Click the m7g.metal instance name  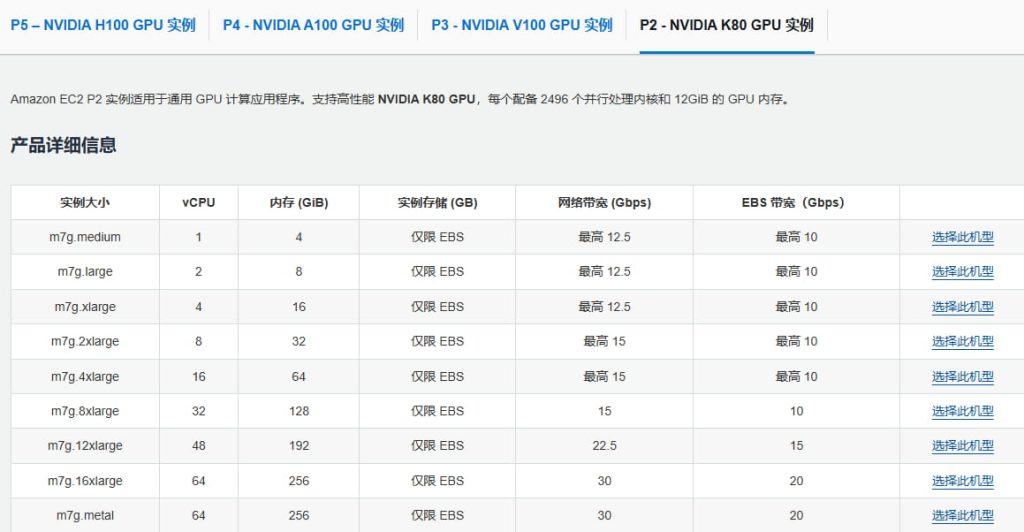pyautogui.click(x=85, y=516)
